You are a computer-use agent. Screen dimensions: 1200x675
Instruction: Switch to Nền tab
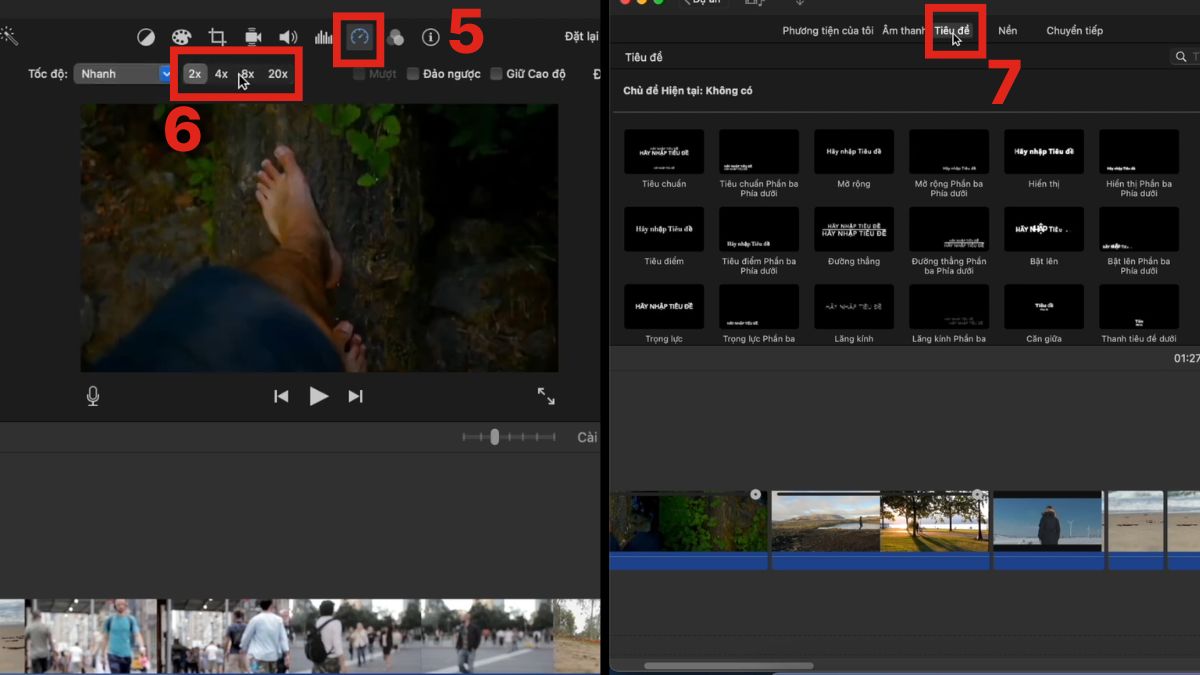pyautogui.click(x=1008, y=31)
